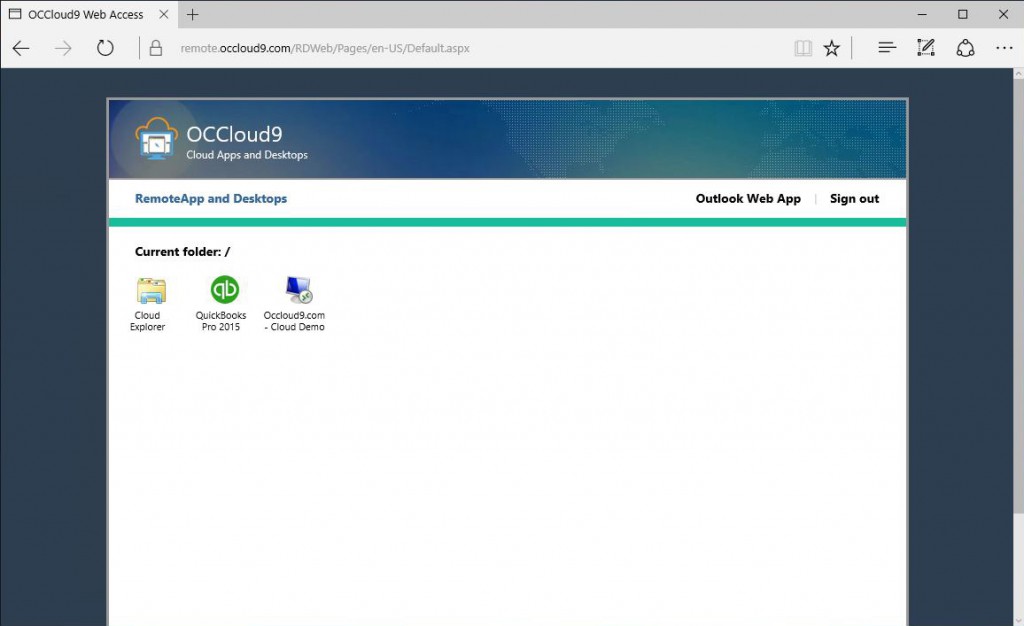This screenshot has height=626, width=1024.
Task: Click the vertical scrollbar track
Action: click(x=1017, y=346)
